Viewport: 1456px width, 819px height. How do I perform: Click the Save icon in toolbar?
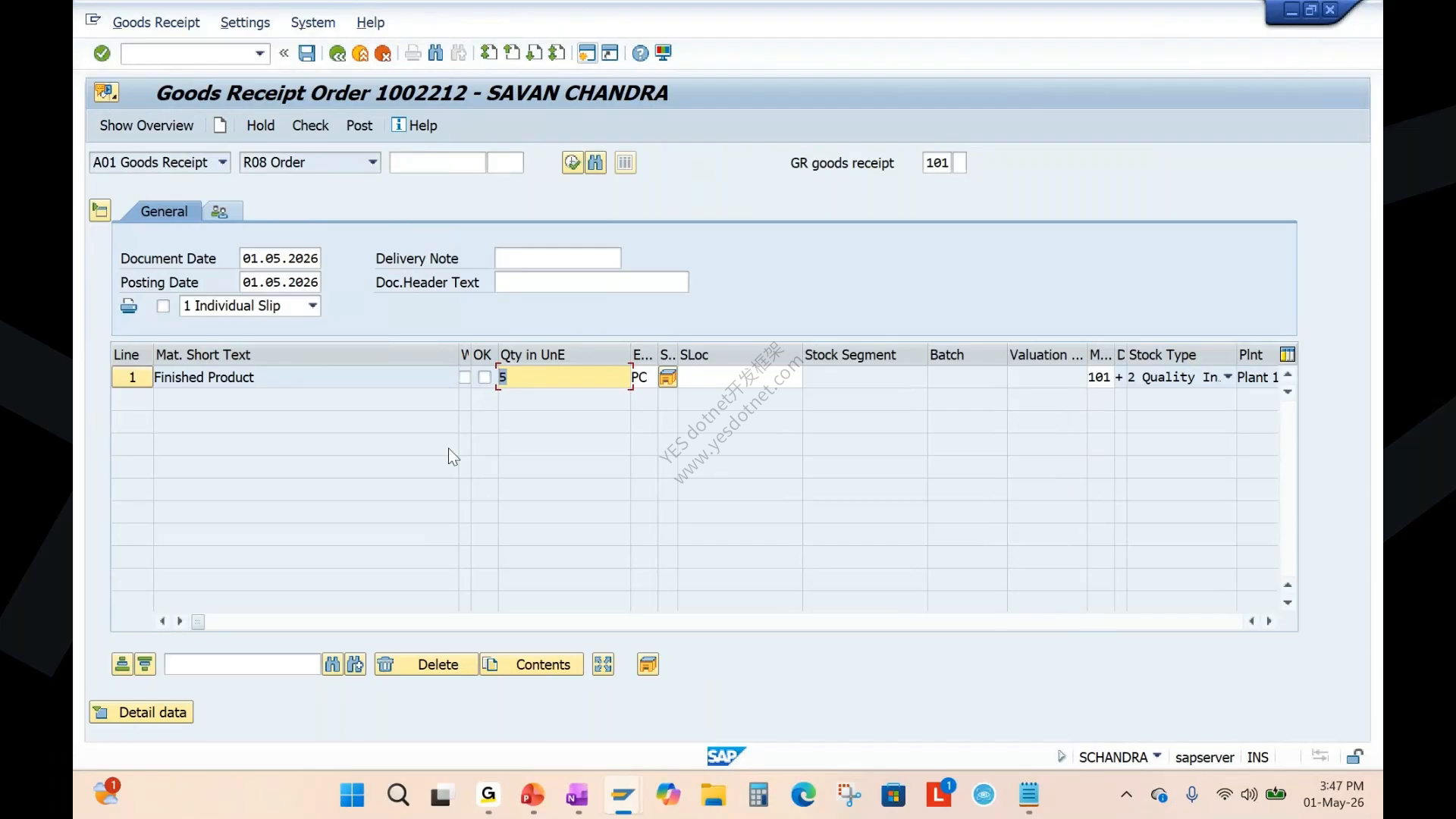(306, 53)
